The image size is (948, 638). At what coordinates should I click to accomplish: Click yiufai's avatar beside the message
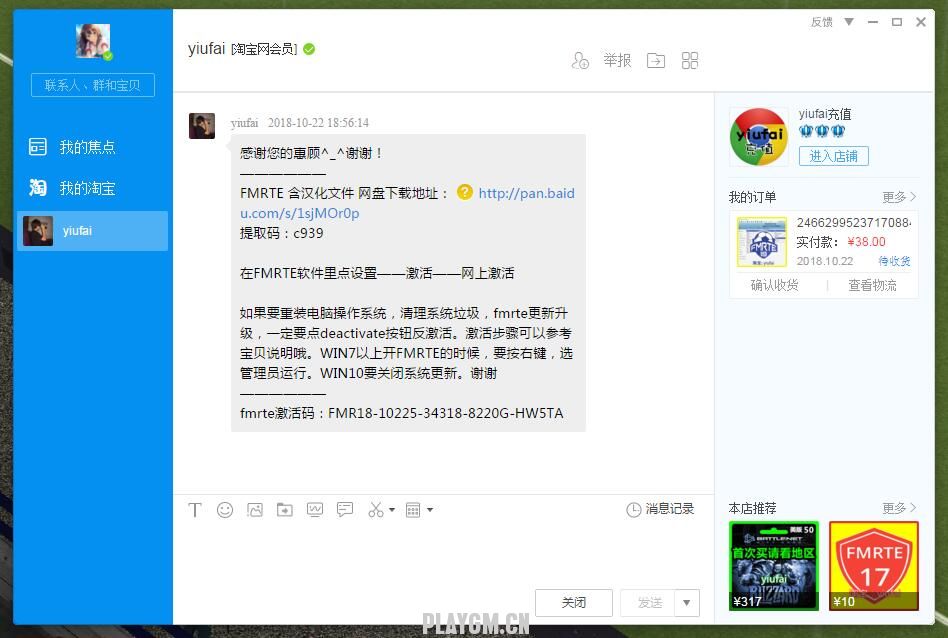[x=202, y=126]
